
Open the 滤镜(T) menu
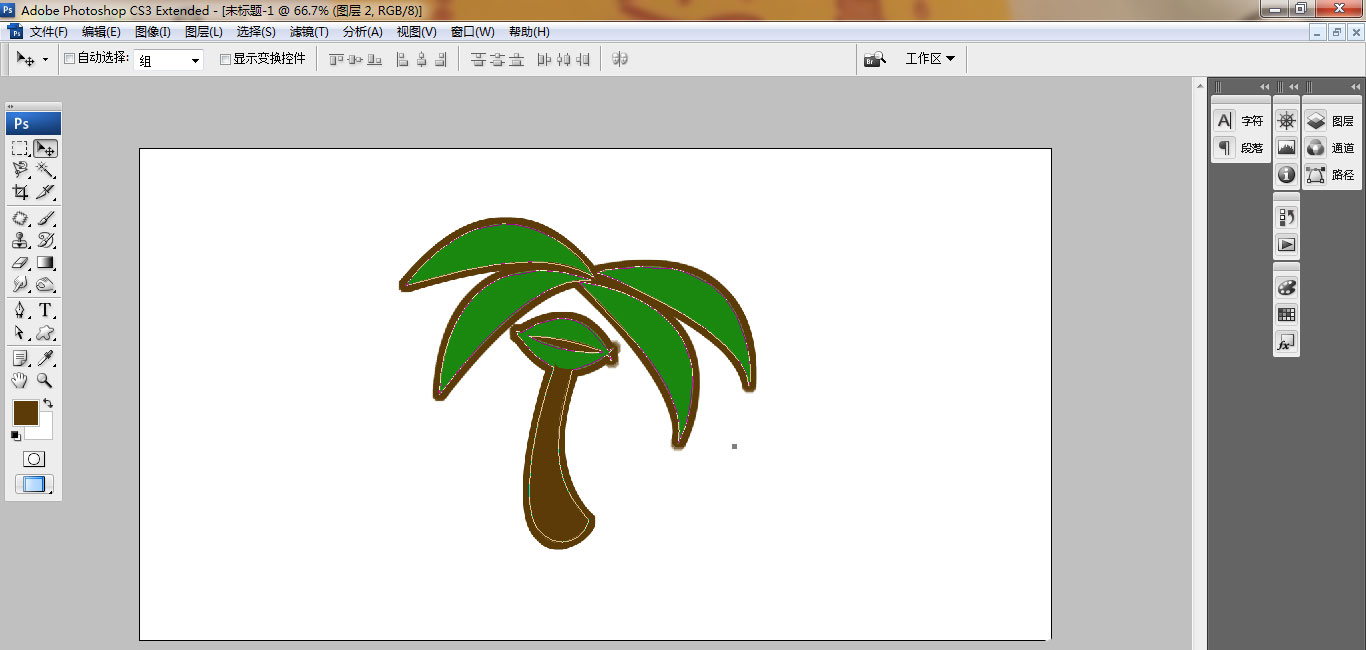[x=309, y=32]
